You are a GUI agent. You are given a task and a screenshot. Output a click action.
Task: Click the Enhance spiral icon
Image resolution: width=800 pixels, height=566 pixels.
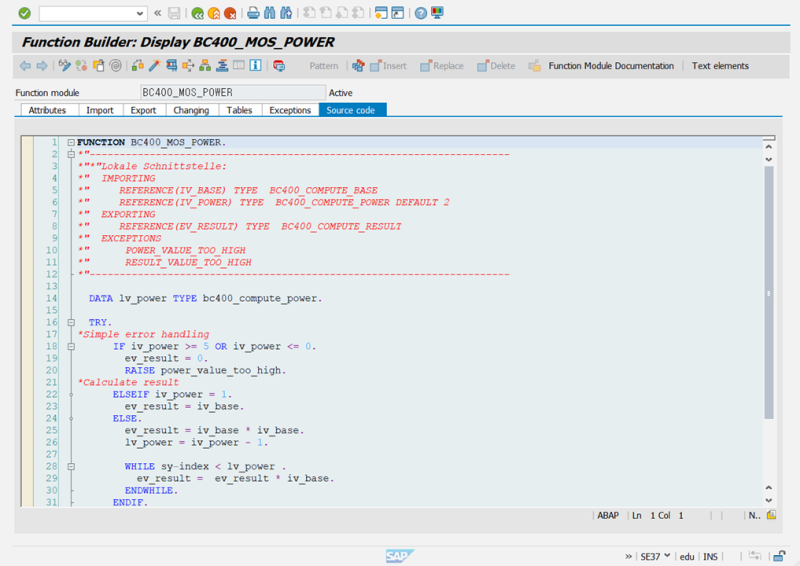pyautogui.click(x=116, y=65)
